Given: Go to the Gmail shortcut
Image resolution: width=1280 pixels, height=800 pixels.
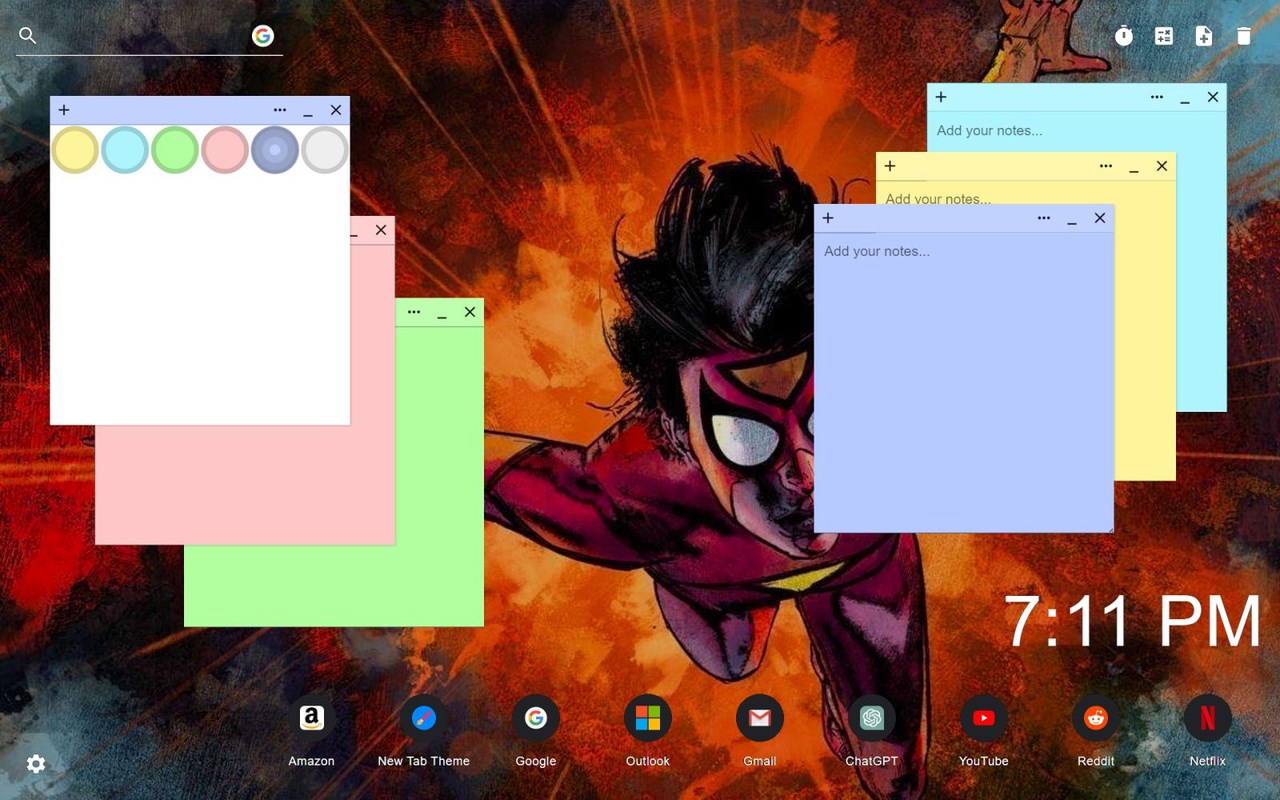Looking at the screenshot, I should pyautogui.click(x=760, y=731).
